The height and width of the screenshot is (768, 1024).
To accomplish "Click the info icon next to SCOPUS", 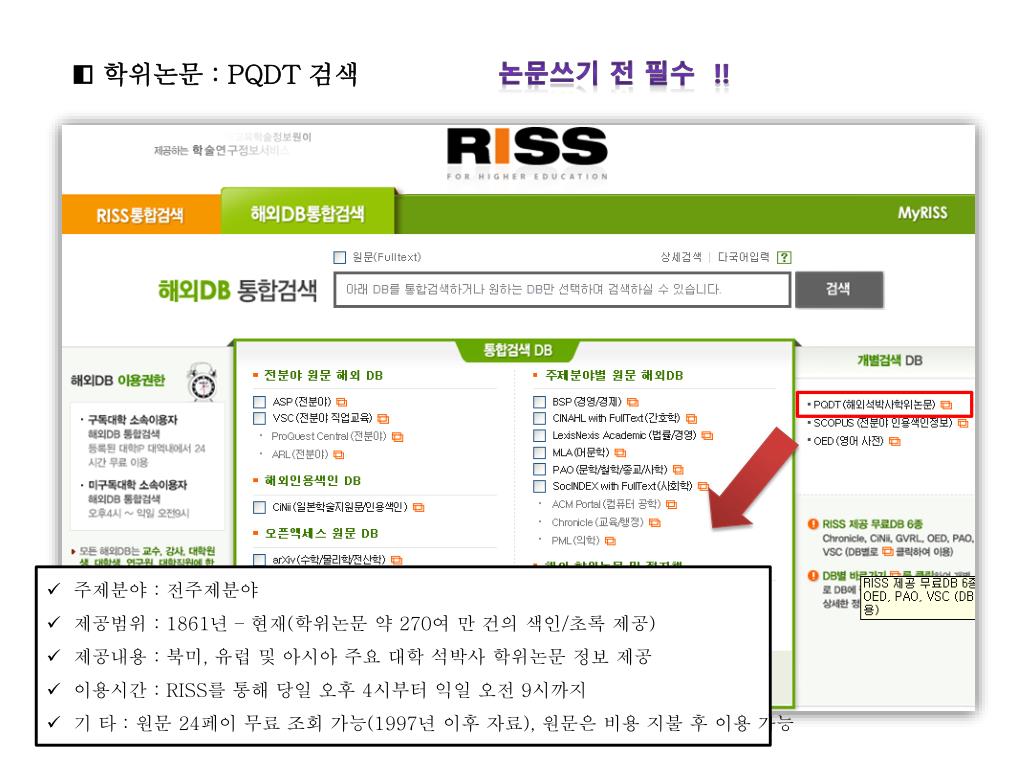I will [963, 423].
